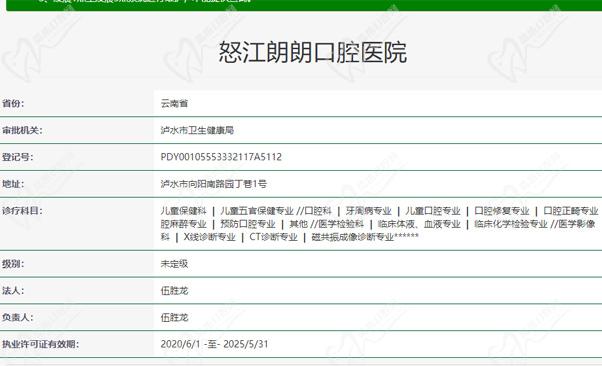Select 临床体液、血液专业 in the list
The image size is (602, 366).
pos(419,224)
